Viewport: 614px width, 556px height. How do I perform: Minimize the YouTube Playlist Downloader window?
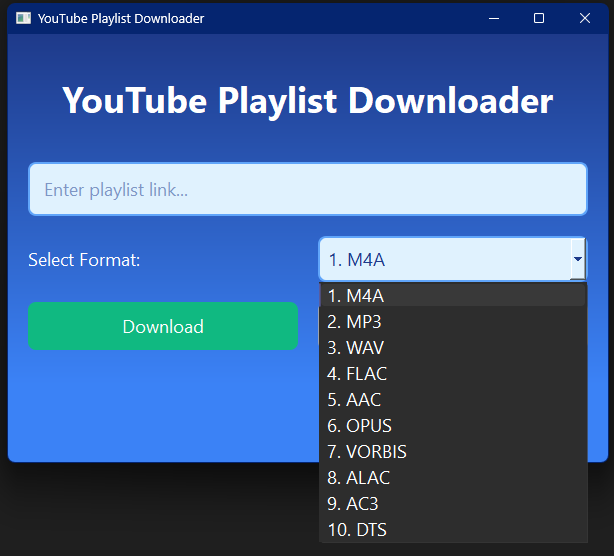coord(494,18)
